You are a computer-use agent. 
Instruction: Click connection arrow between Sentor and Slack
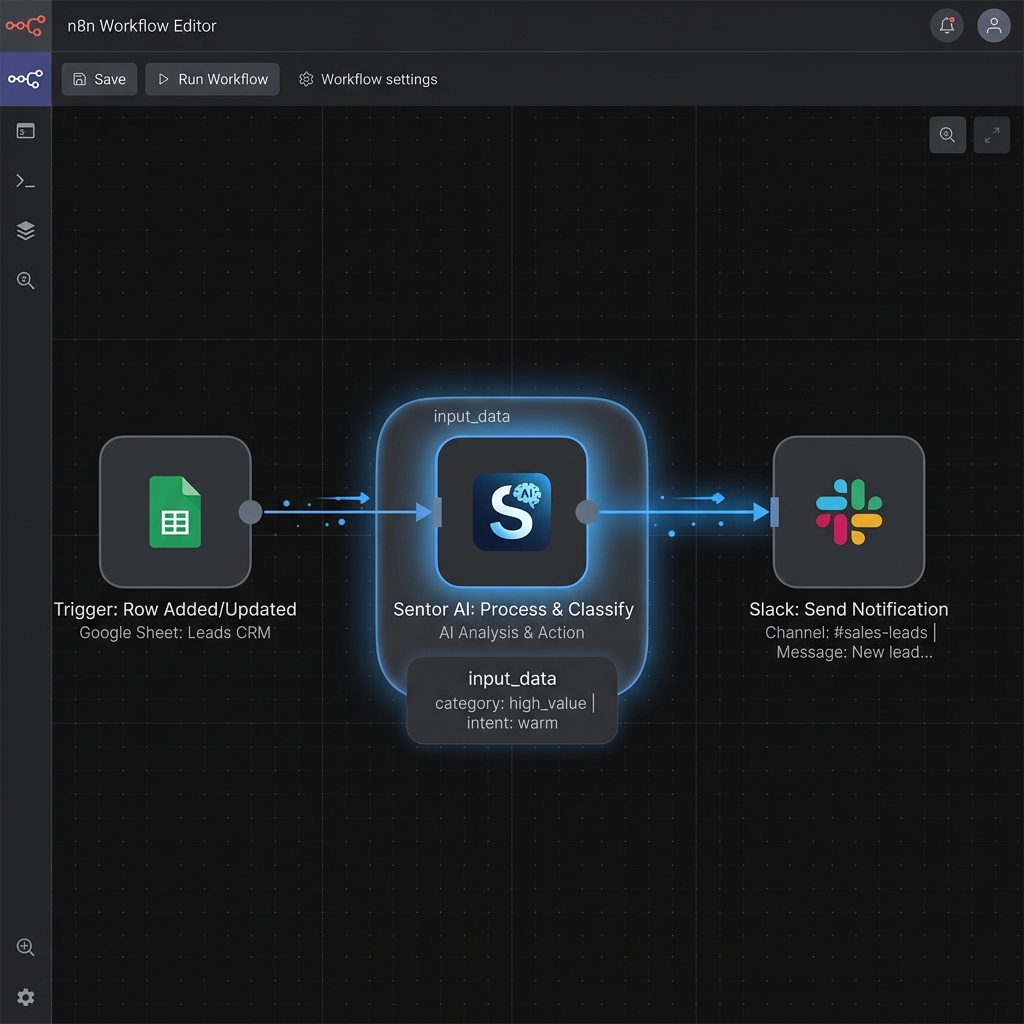point(684,512)
